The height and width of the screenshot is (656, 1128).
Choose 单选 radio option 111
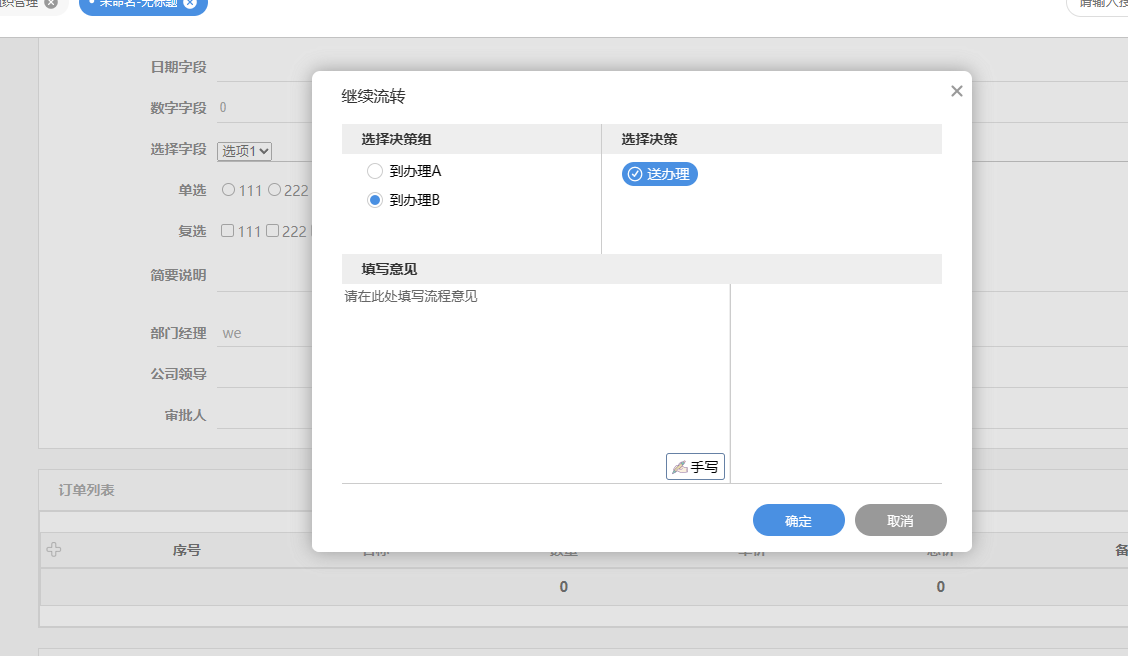coord(229,189)
